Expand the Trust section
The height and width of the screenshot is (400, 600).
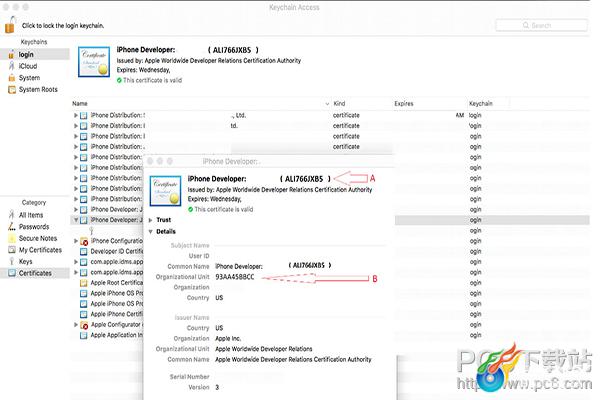click(151, 220)
